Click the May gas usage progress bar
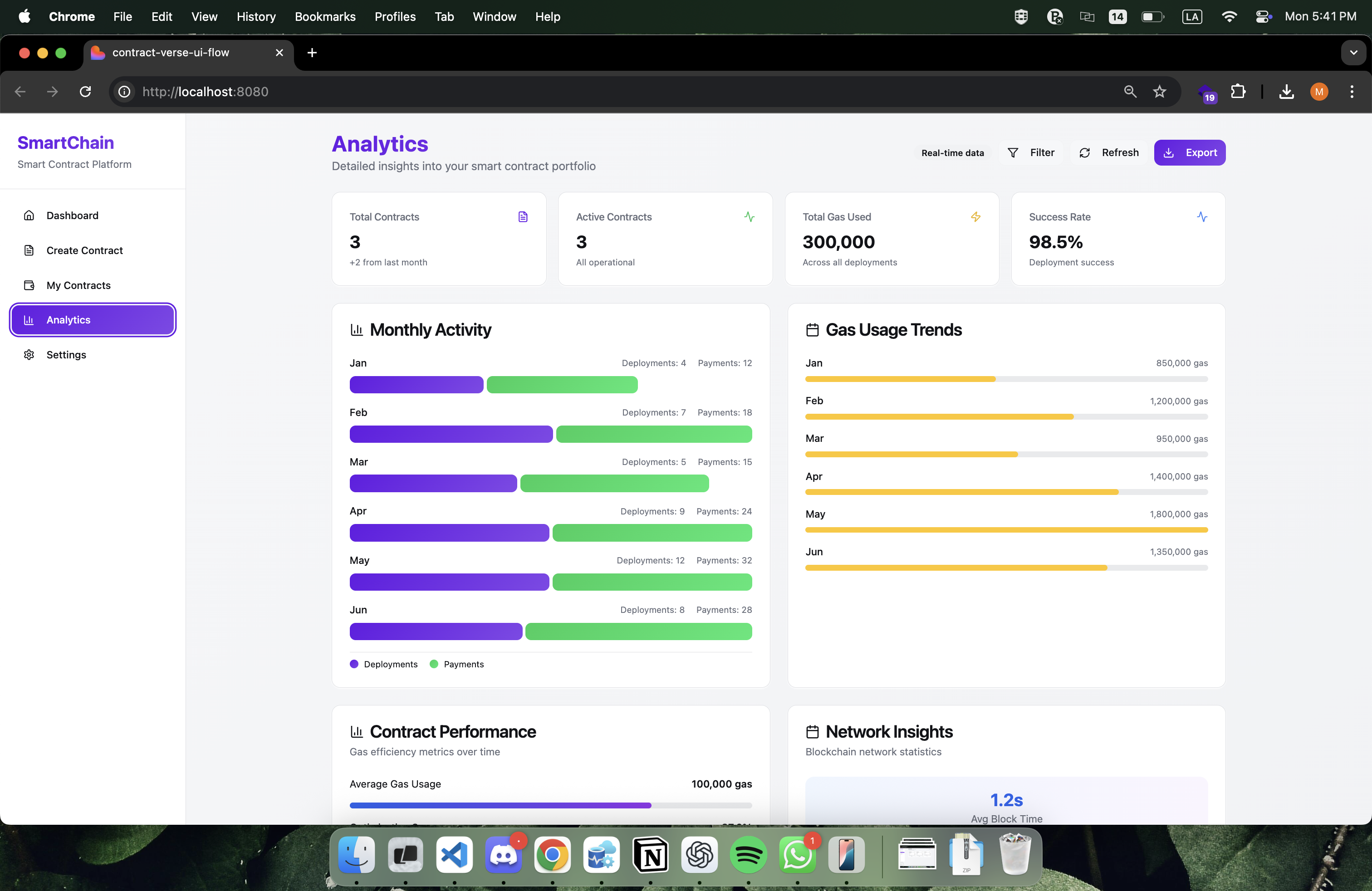 point(1006,529)
